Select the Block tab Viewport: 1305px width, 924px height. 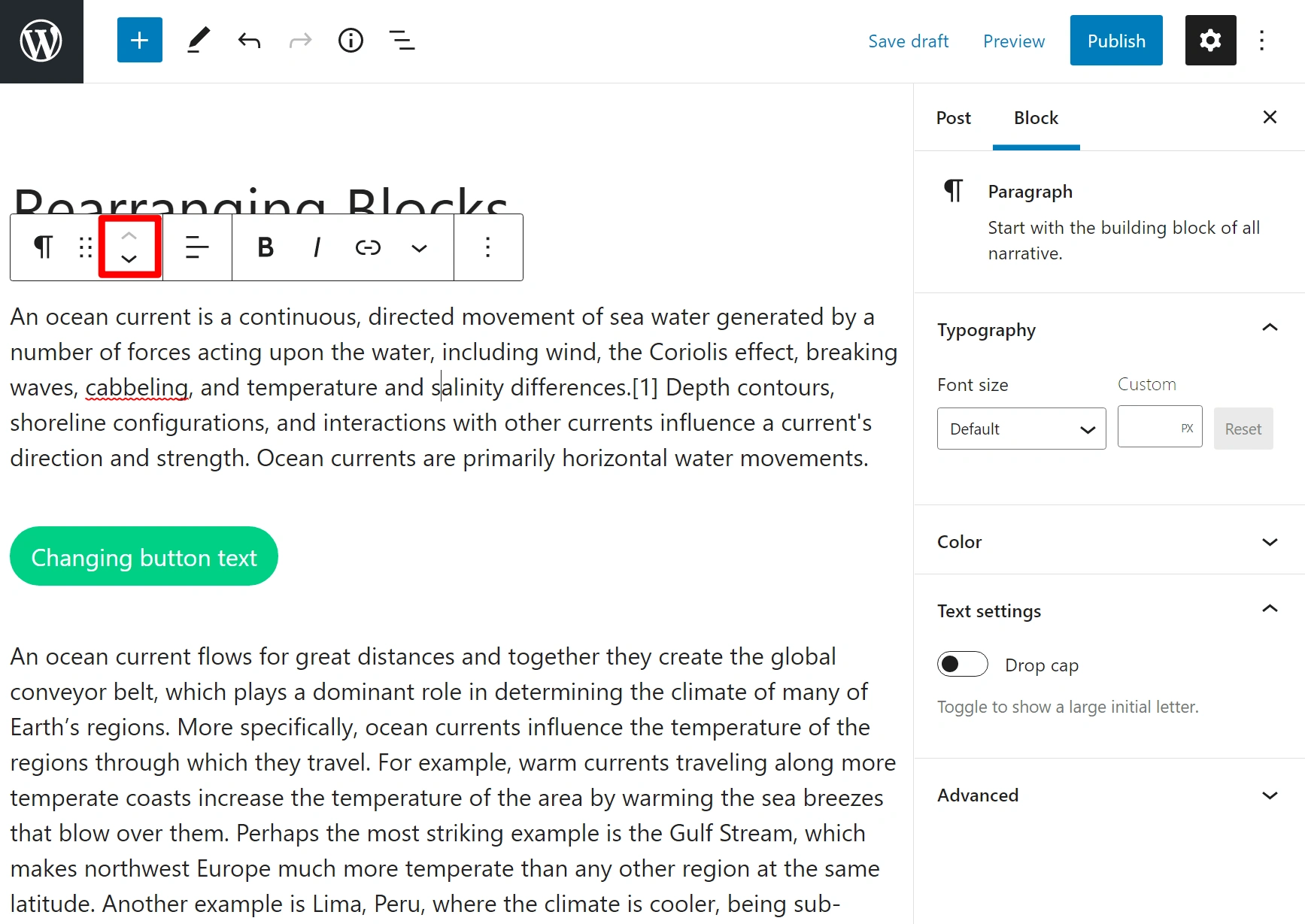1036,118
